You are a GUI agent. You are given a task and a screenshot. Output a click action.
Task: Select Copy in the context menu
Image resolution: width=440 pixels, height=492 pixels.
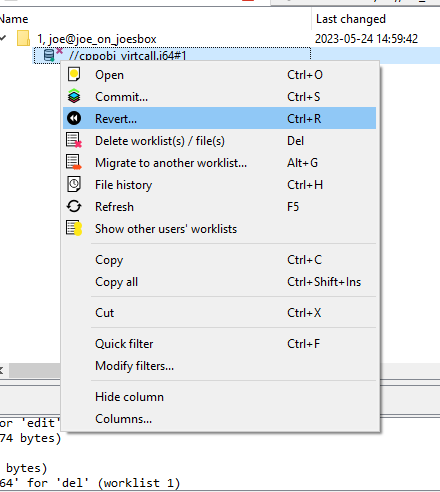[x=219, y=260]
